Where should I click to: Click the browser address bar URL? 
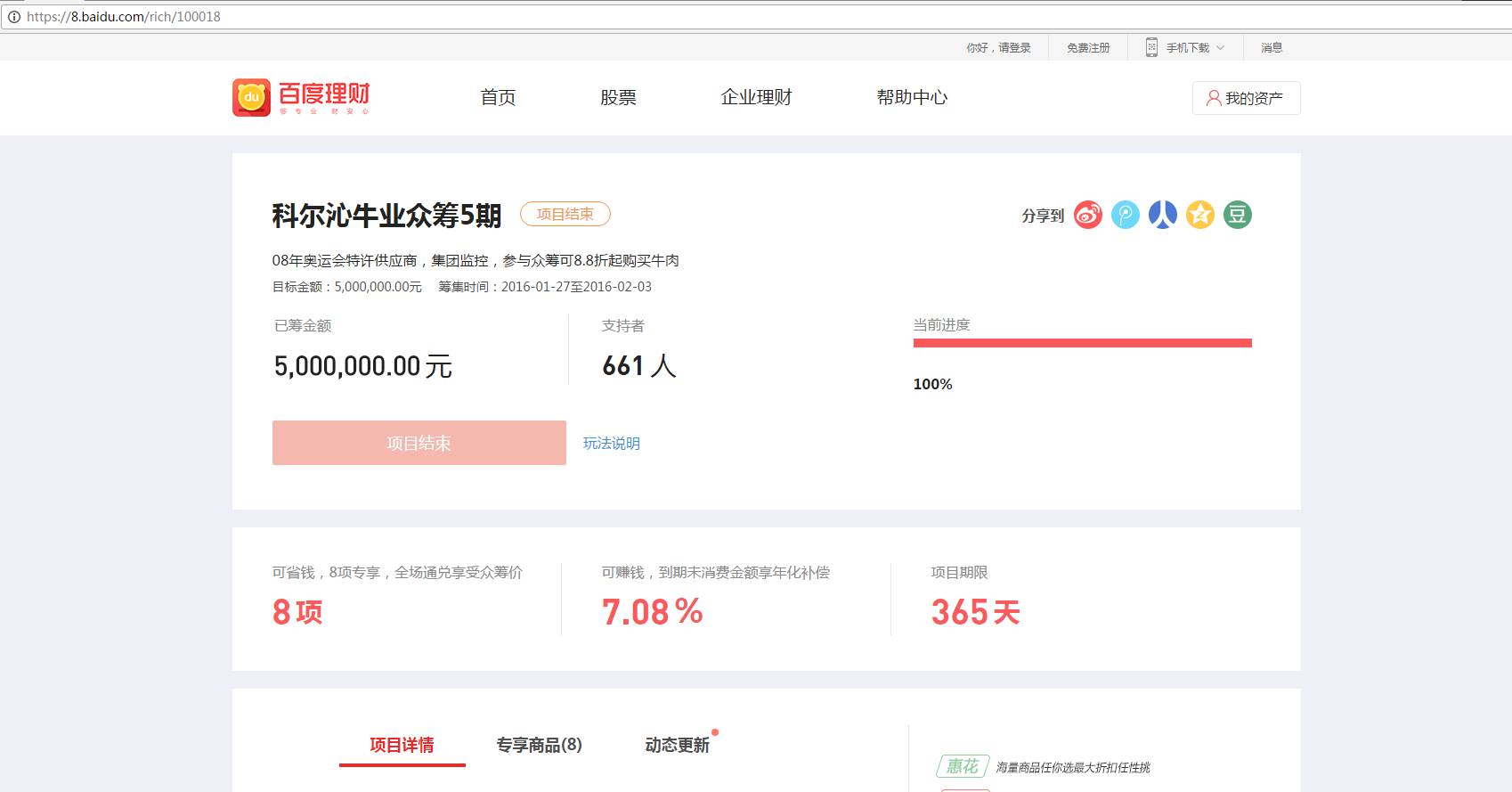point(124,17)
